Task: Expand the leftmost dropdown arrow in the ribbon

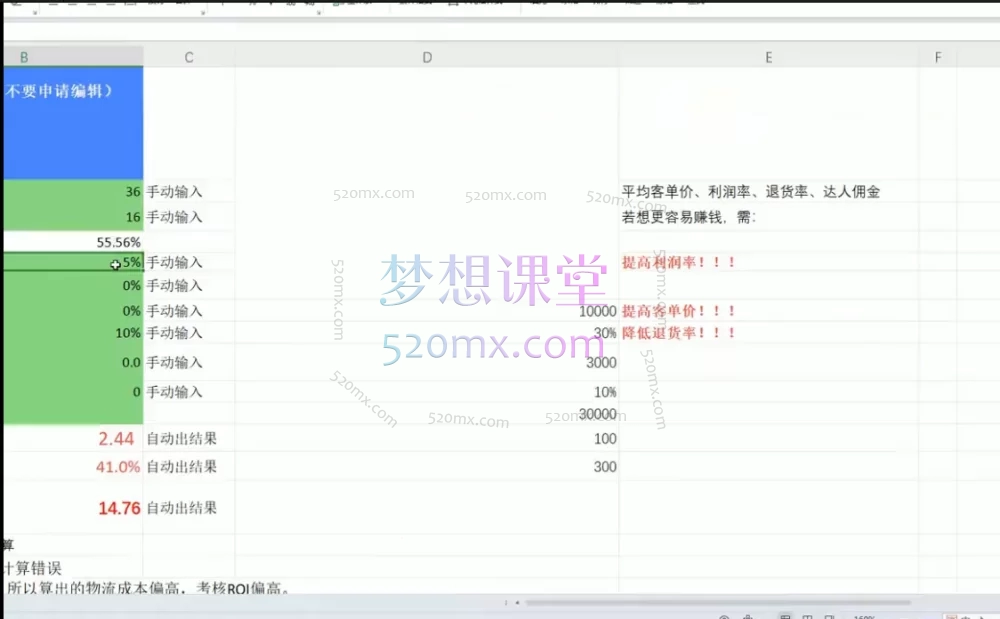Action: click(x=32, y=13)
